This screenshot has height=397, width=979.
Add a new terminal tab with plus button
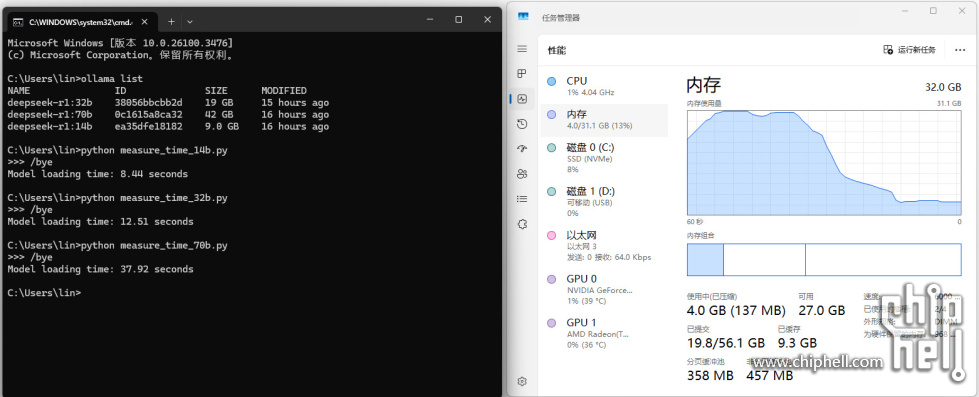tap(171, 21)
